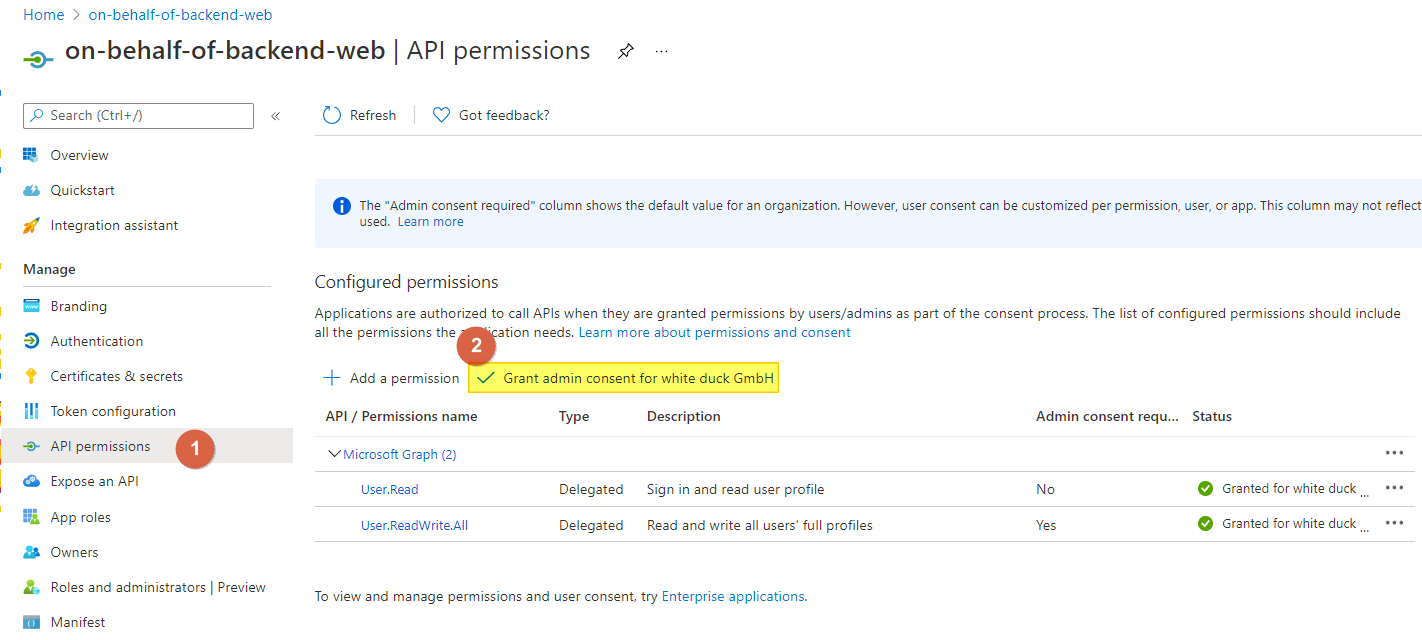The height and width of the screenshot is (640, 1422).
Task: Open more options for User.ReadWrite.All row
Action: tap(1394, 523)
